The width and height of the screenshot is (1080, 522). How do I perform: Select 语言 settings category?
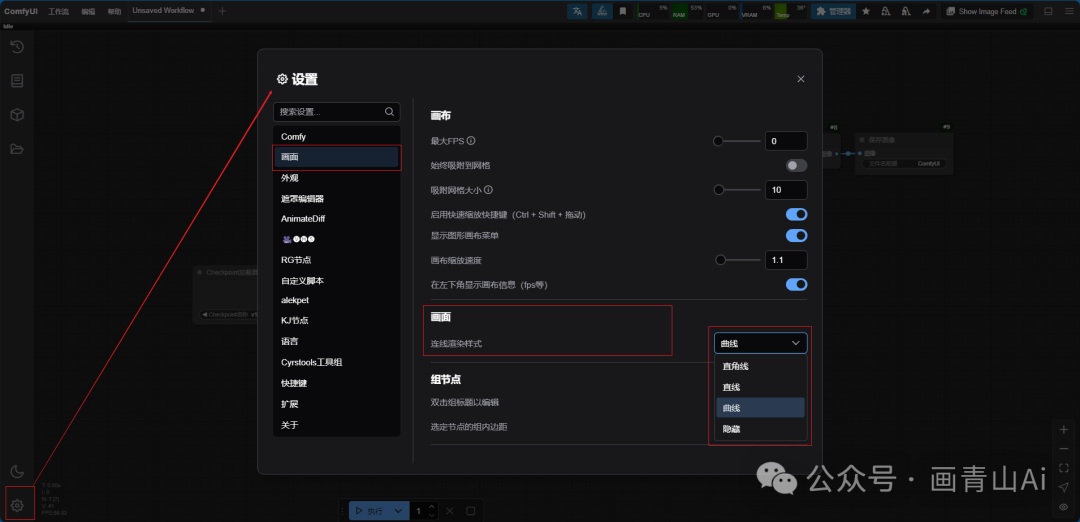click(336, 342)
